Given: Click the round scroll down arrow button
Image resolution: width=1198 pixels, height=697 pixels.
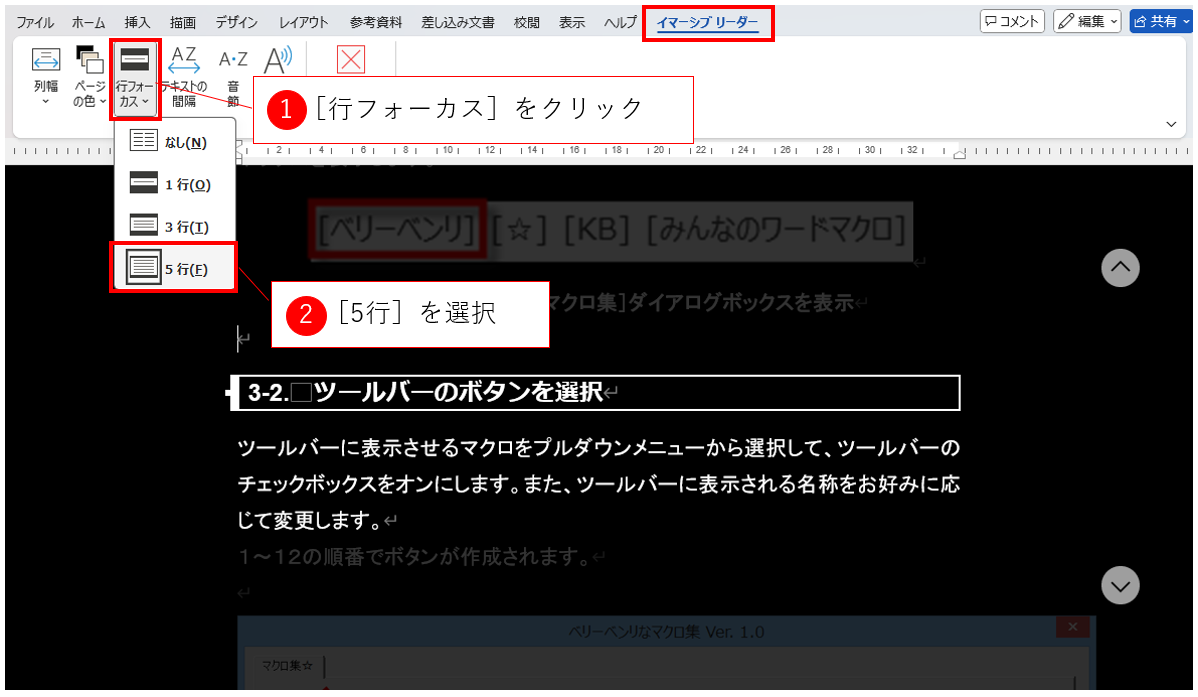Looking at the screenshot, I should 1120,586.
